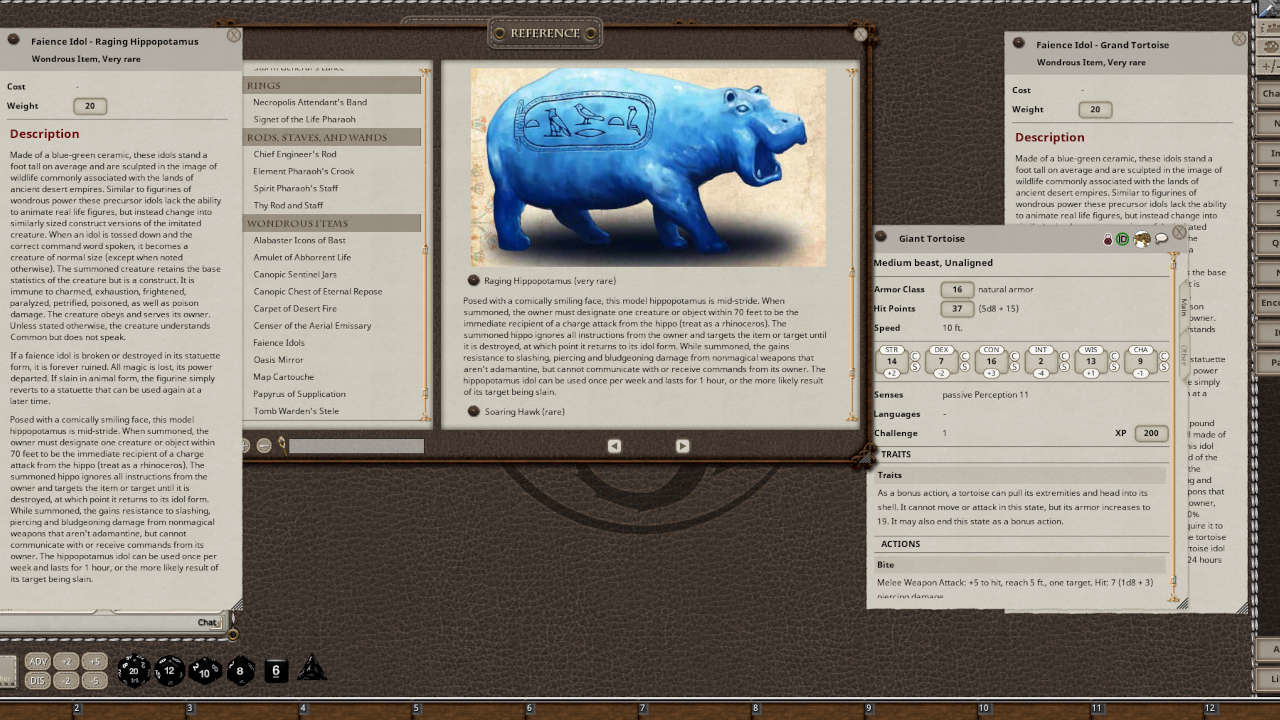The width and height of the screenshot is (1280, 720).
Task: Roll the d10 die
Action: 205,671
